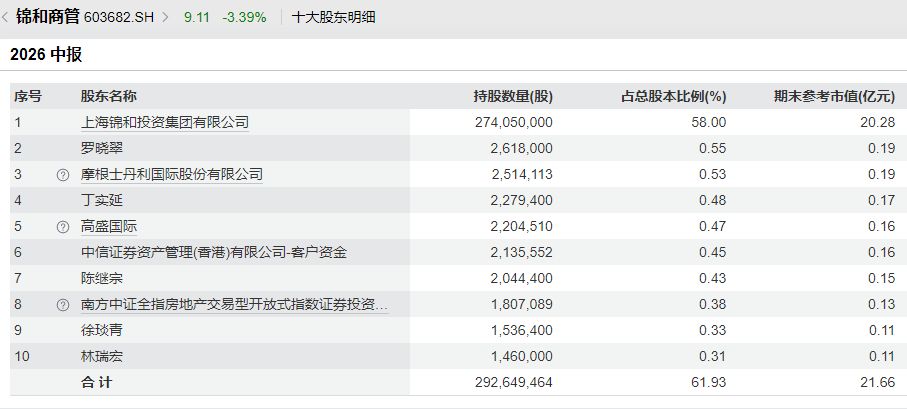The width and height of the screenshot is (907, 409).
Task: Click share count 1,536,400
Action: pos(521,331)
